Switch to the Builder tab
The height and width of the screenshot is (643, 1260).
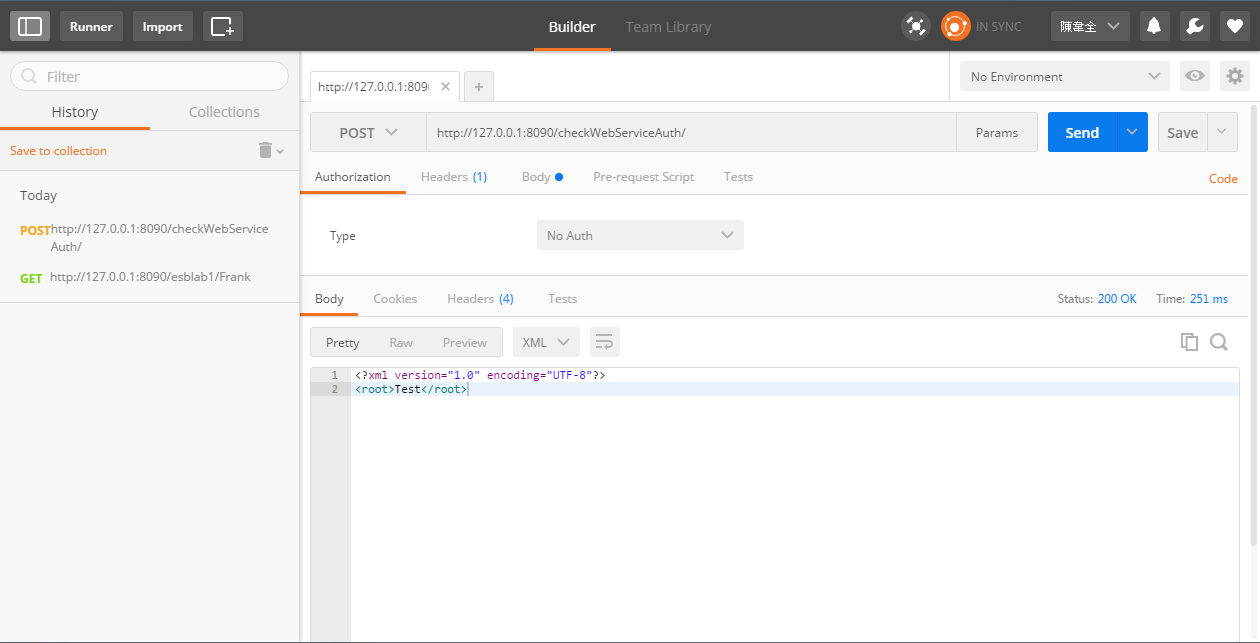click(x=572, y=27)
